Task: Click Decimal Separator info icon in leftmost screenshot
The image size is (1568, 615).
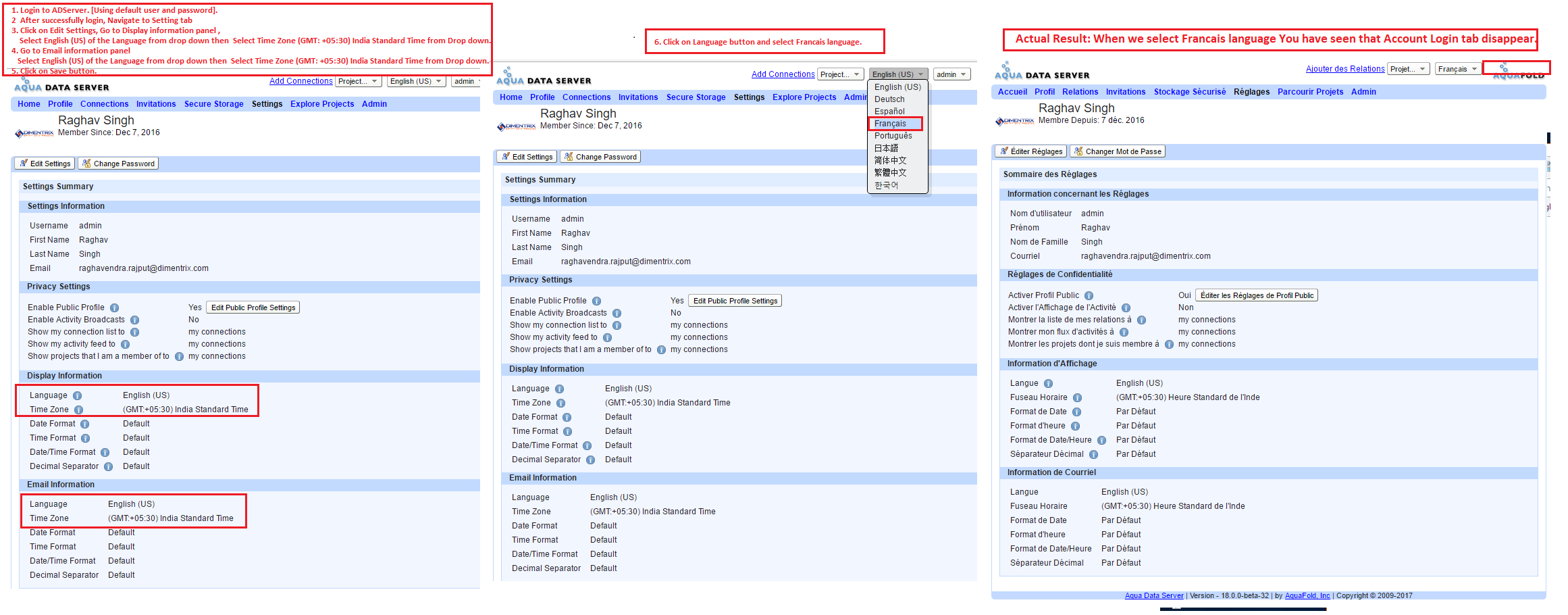Action: (109, 467)
